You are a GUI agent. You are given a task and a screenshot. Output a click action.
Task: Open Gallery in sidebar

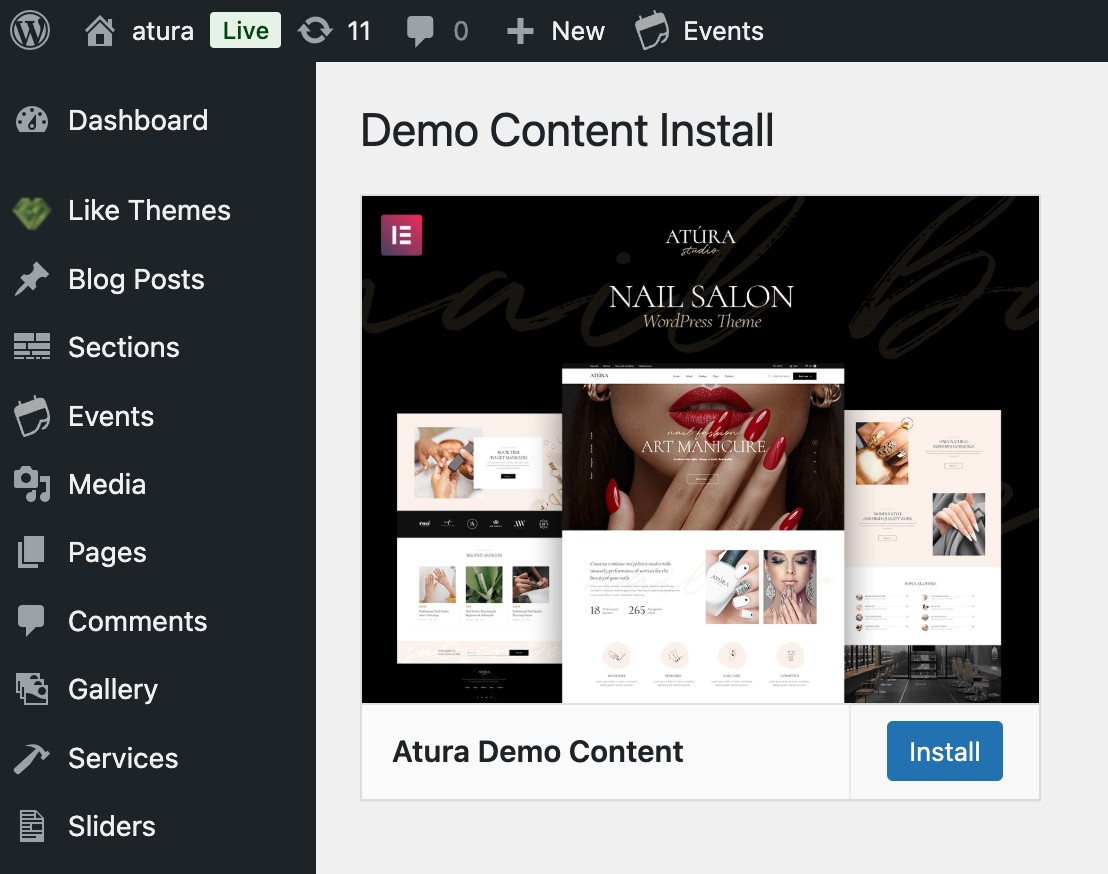113,690
